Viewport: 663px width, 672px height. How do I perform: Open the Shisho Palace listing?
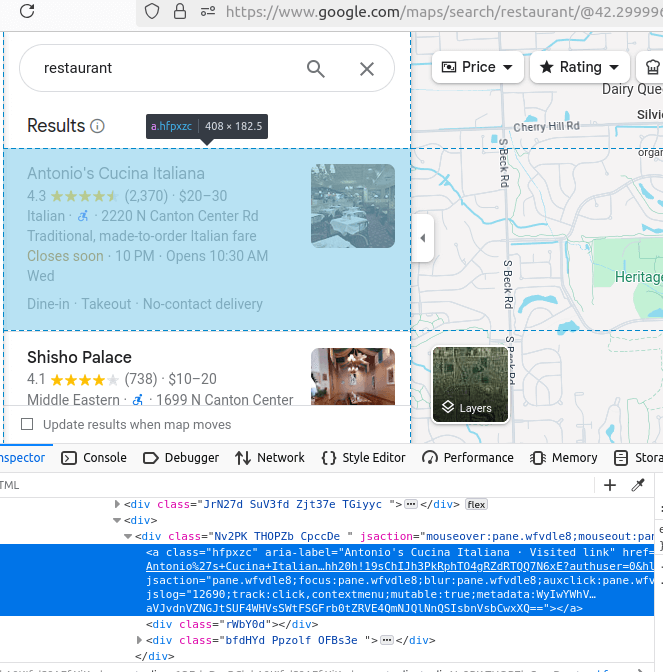pyautogui.click(x=207, y=369)
